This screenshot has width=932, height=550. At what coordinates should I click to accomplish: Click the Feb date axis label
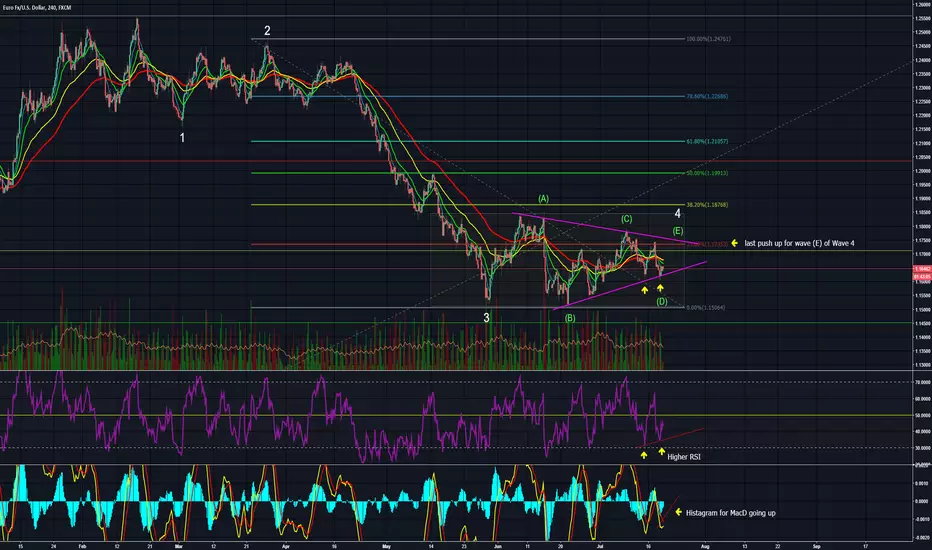(83, 546)
